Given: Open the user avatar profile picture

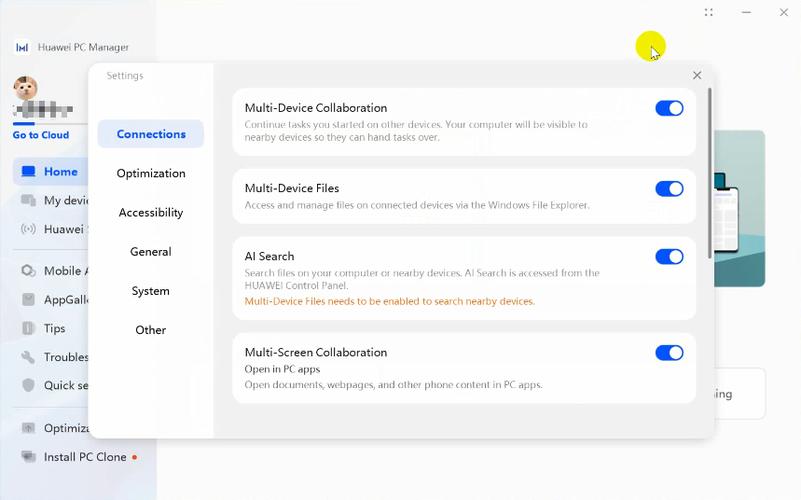Looking at the screenshot, I should point(26,88).
